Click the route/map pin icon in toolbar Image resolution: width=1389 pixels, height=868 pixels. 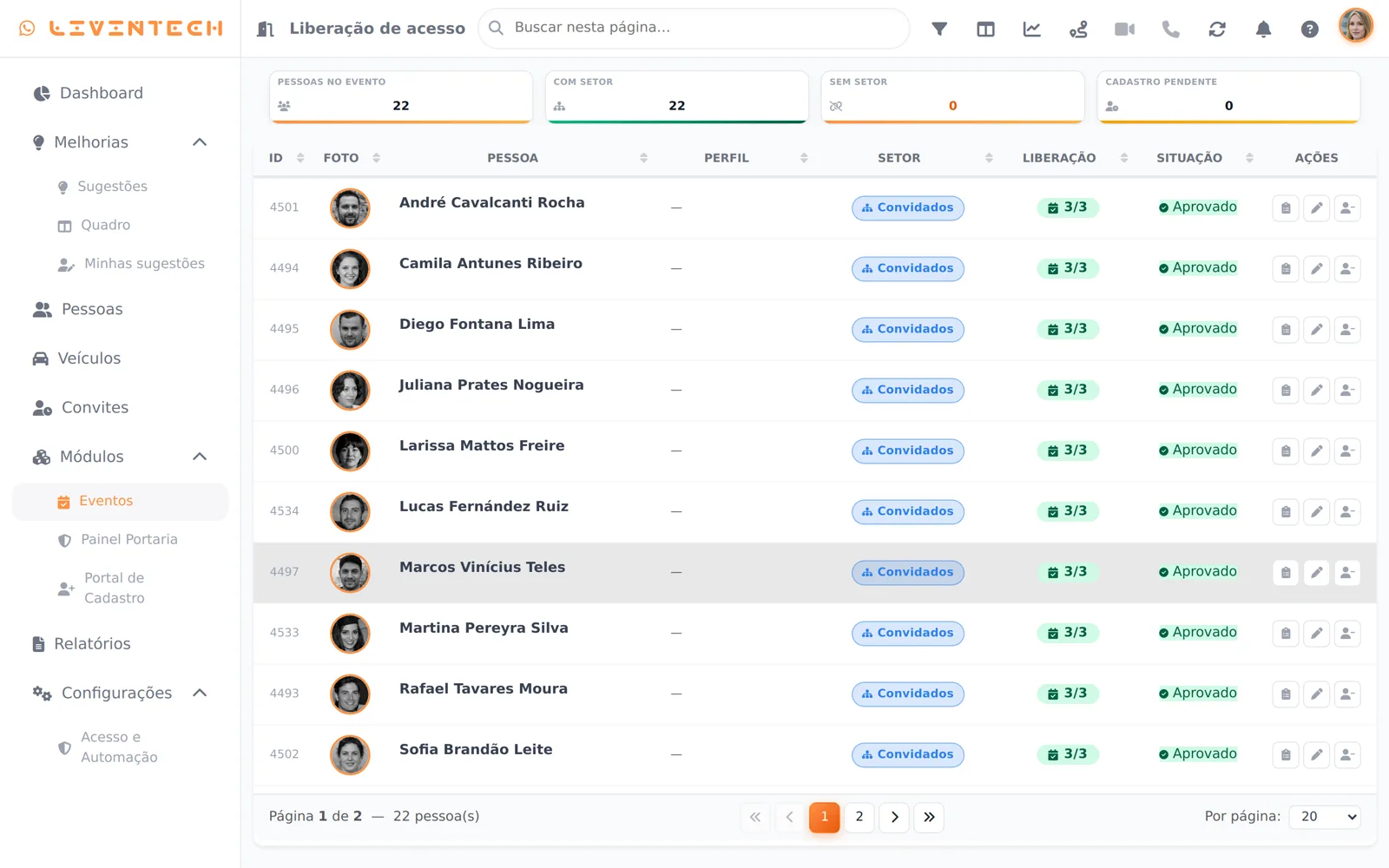1078,29
